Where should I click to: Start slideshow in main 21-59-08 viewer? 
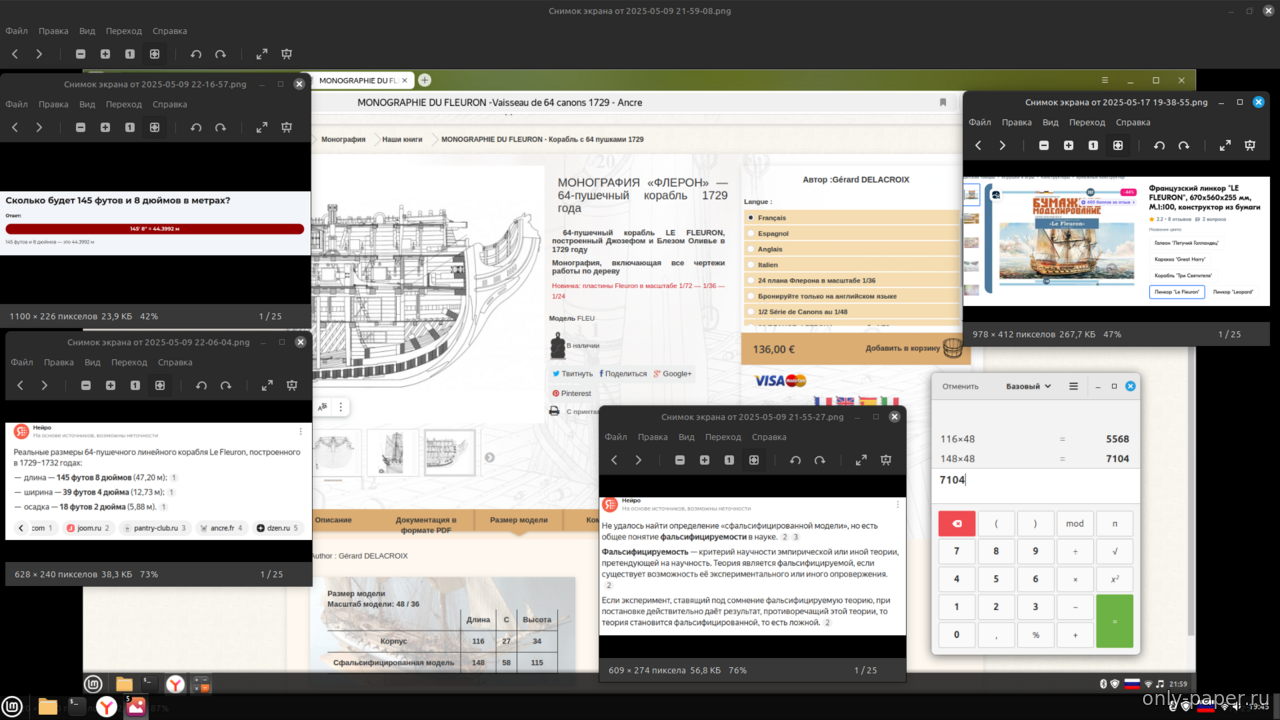point(287,54)
